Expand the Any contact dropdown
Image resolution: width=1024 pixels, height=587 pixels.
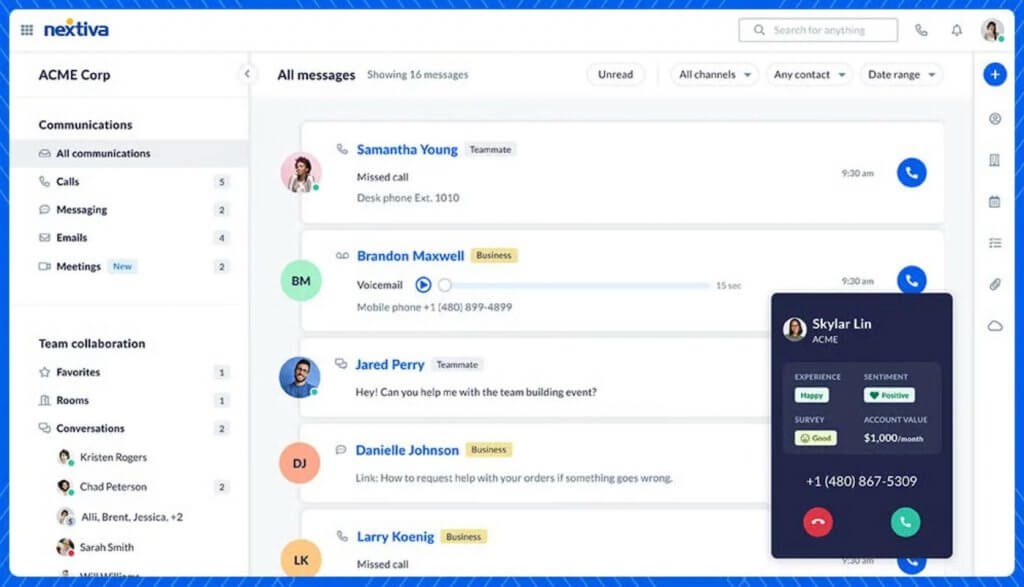click(809, 74)
